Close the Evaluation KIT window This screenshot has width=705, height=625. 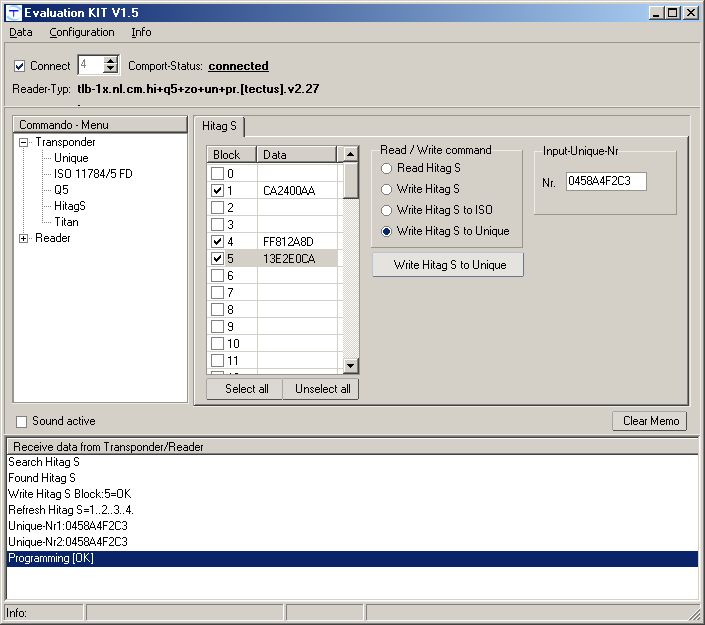(x=690, y=13)
